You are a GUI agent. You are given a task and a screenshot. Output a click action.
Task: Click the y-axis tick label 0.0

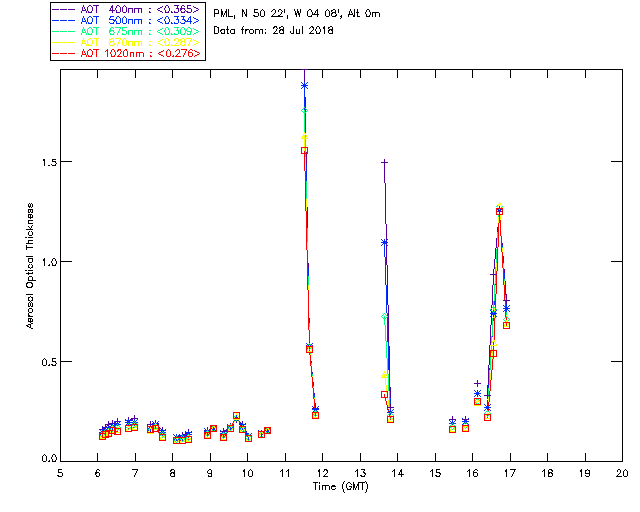(49, 458)
